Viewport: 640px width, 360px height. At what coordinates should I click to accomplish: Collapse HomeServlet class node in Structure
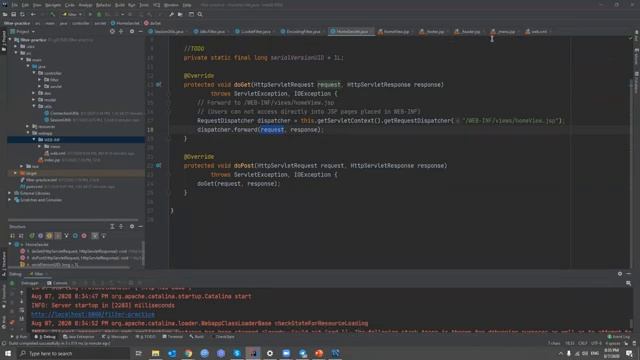tap(10, 244)
